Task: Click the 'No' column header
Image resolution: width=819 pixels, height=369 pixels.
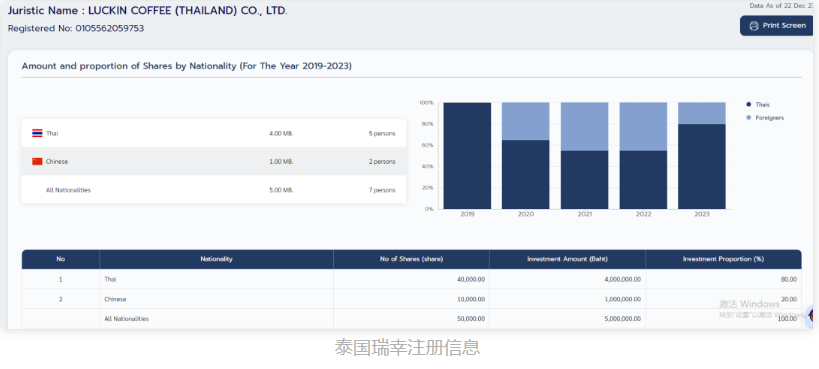Action: [x=61, y=259]
